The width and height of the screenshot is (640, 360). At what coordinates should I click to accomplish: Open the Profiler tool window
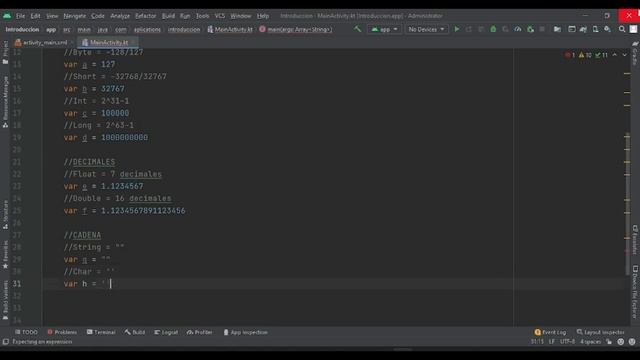[200, 332]
